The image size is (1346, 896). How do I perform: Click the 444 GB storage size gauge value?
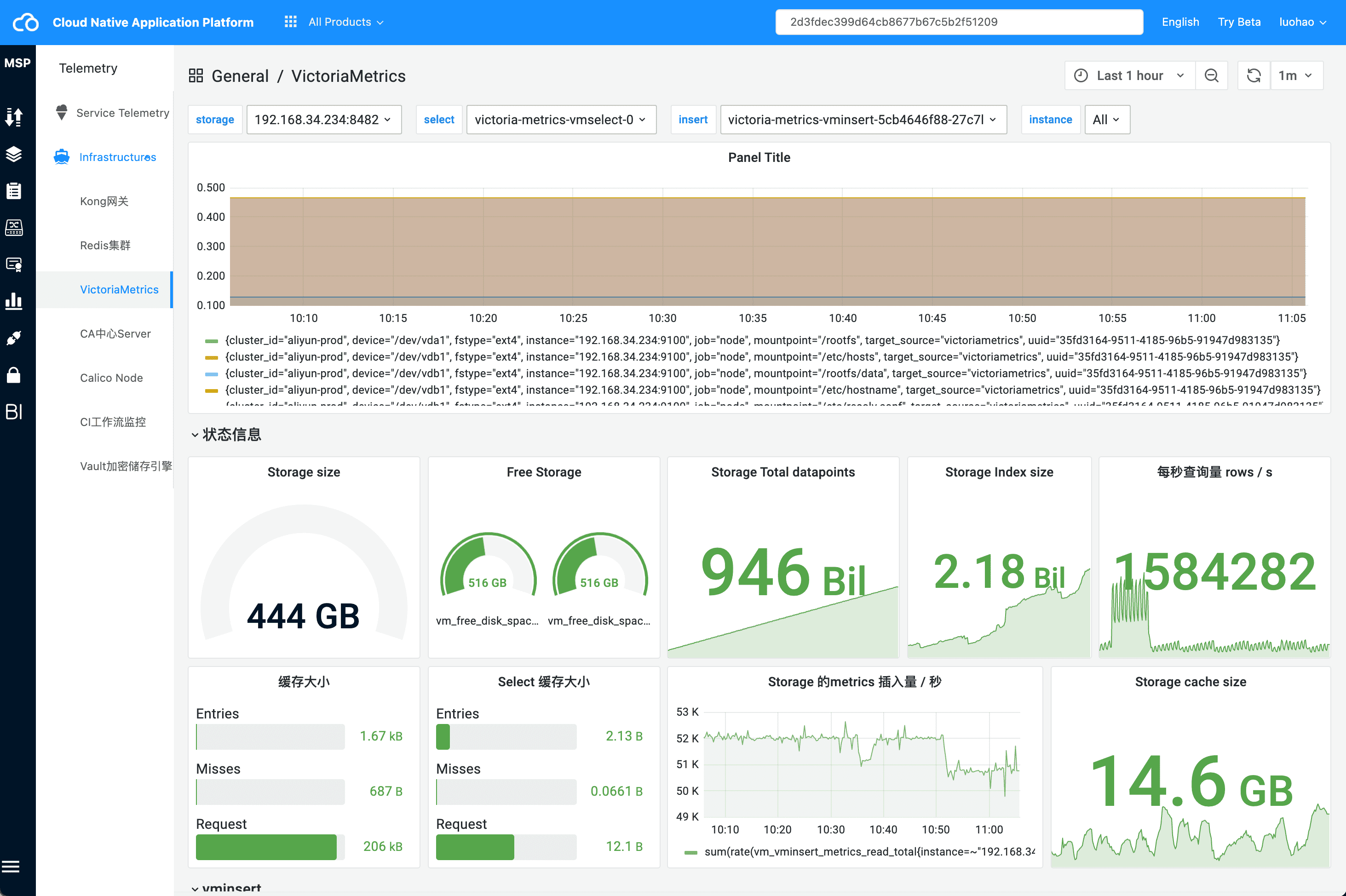pyautogui.click(x=304, y=616)
